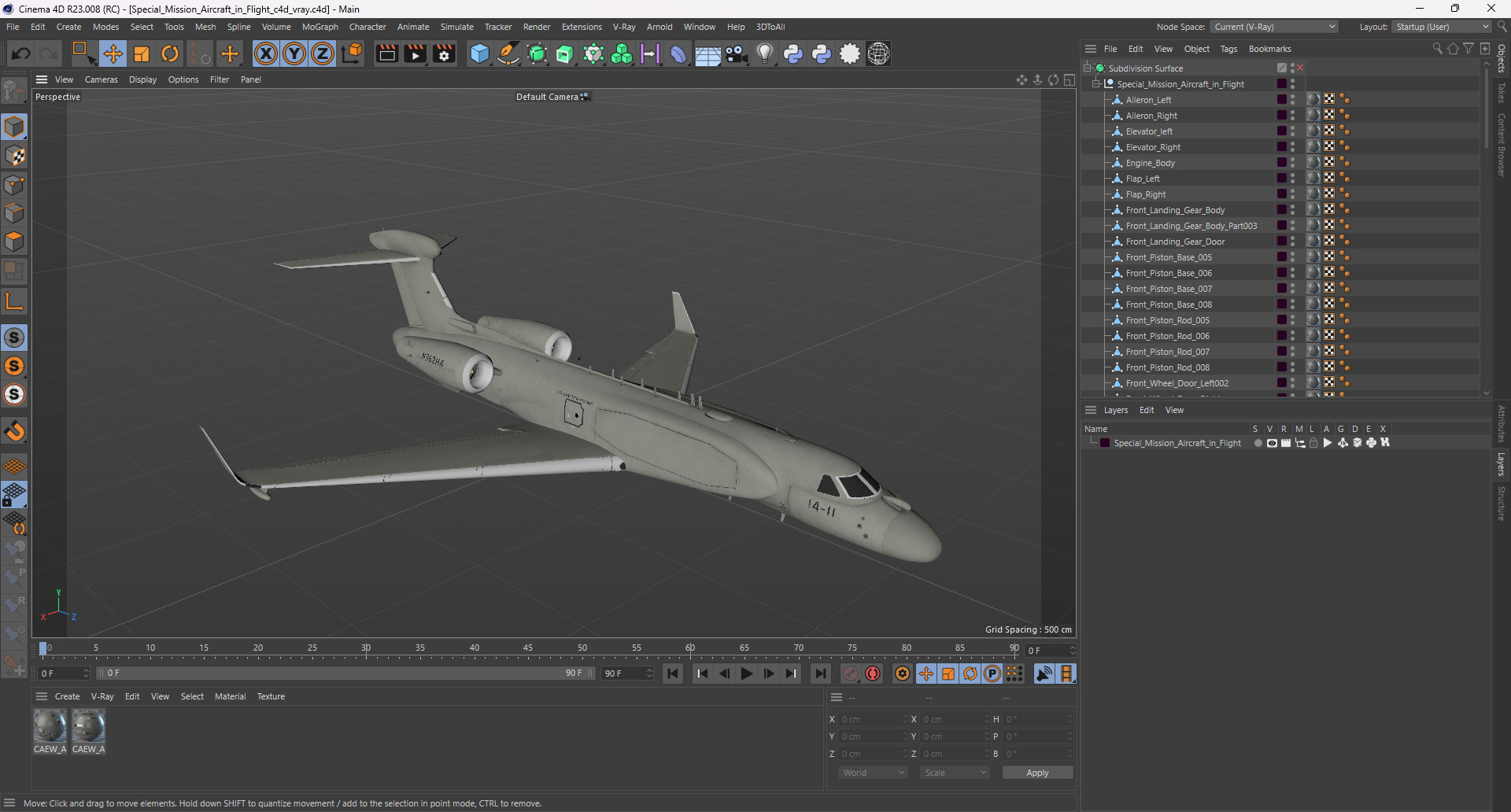Open Edit Render Settings icon
Image resolution: width=1511 pixels, height=812 pixels.
click(444, 54)
